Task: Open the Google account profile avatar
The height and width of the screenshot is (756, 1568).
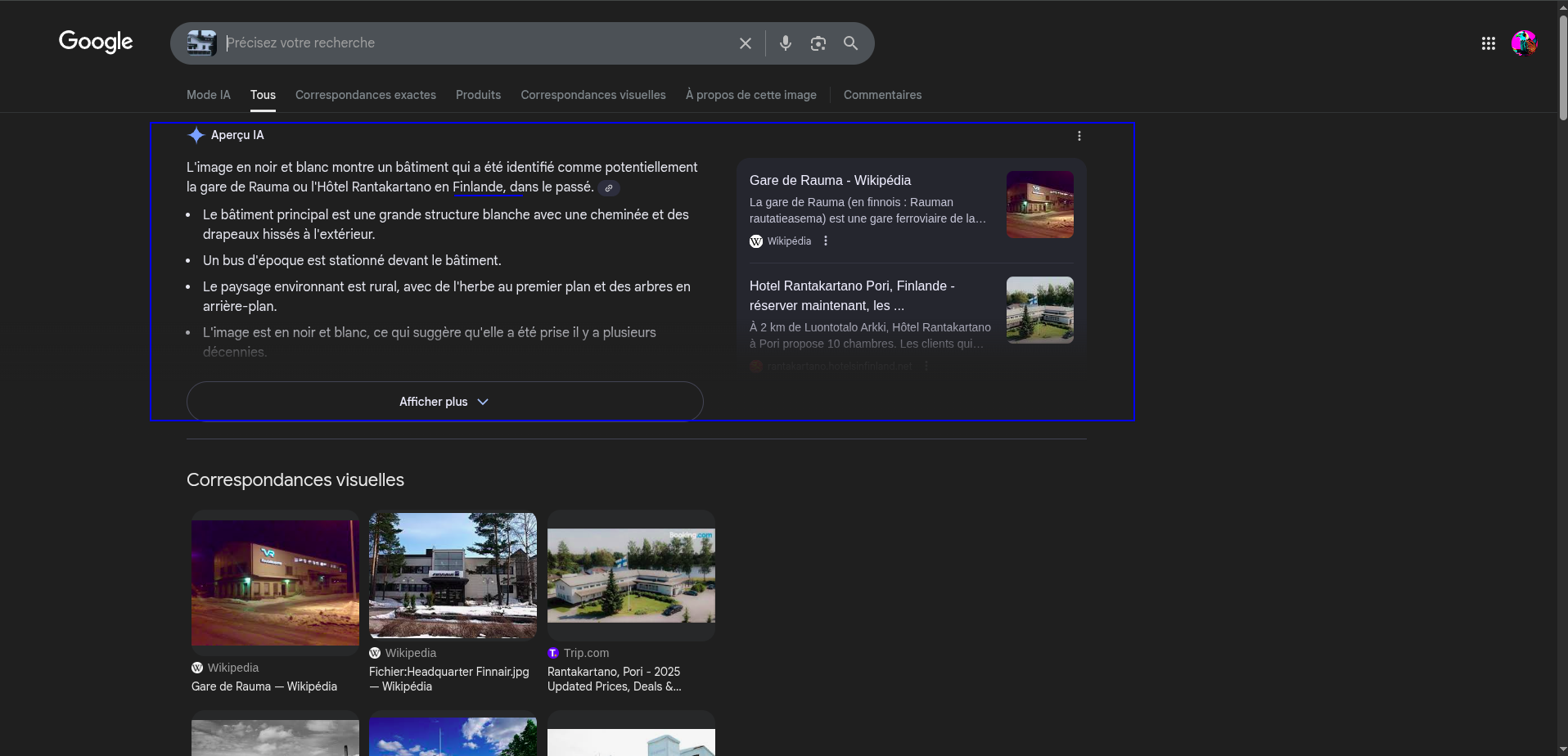Action: [1525, 43]
